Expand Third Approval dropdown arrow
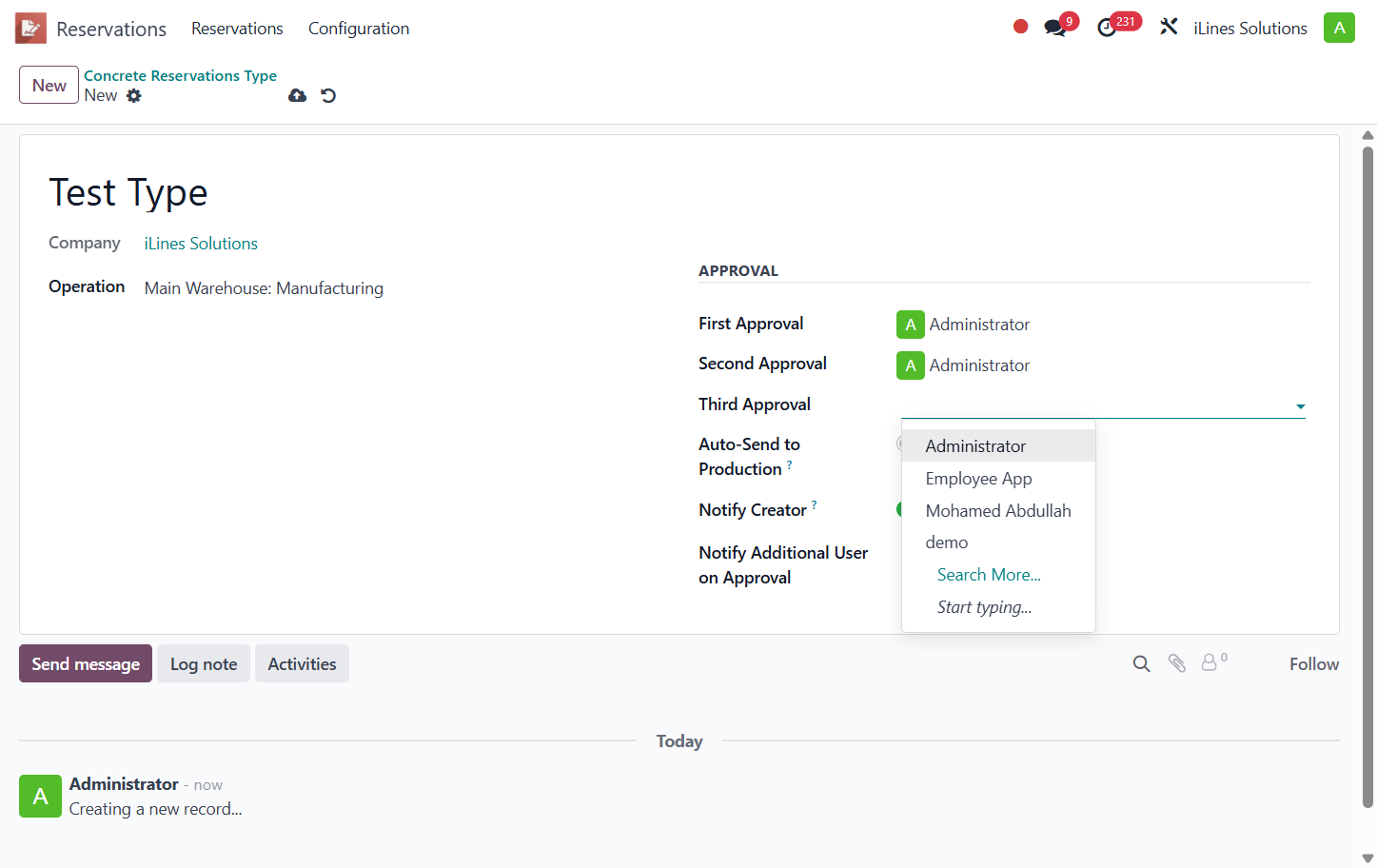The height and width of the screenshot is (868, 1377). [x=1300, y=406]
